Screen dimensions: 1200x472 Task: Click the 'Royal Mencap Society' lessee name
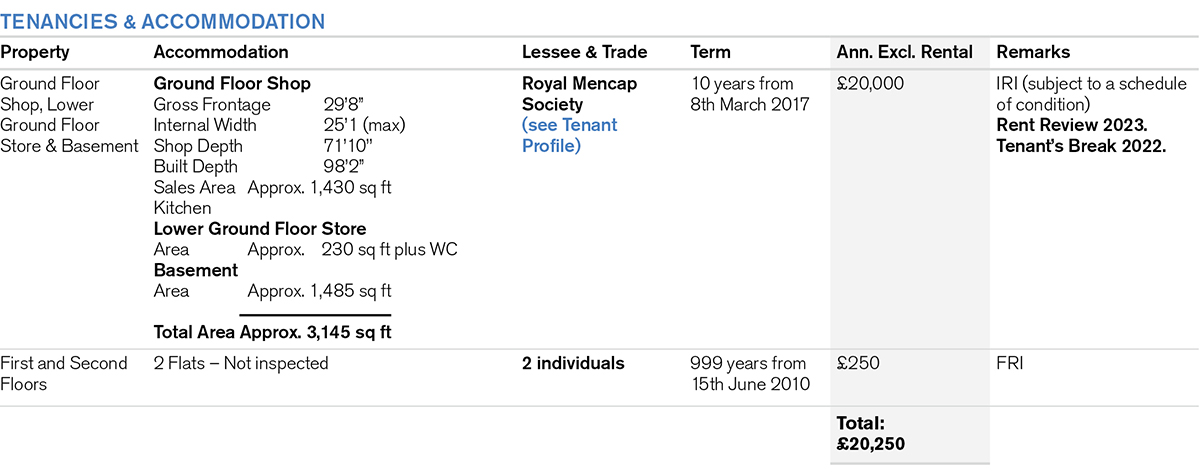click(x=579, y=94)
